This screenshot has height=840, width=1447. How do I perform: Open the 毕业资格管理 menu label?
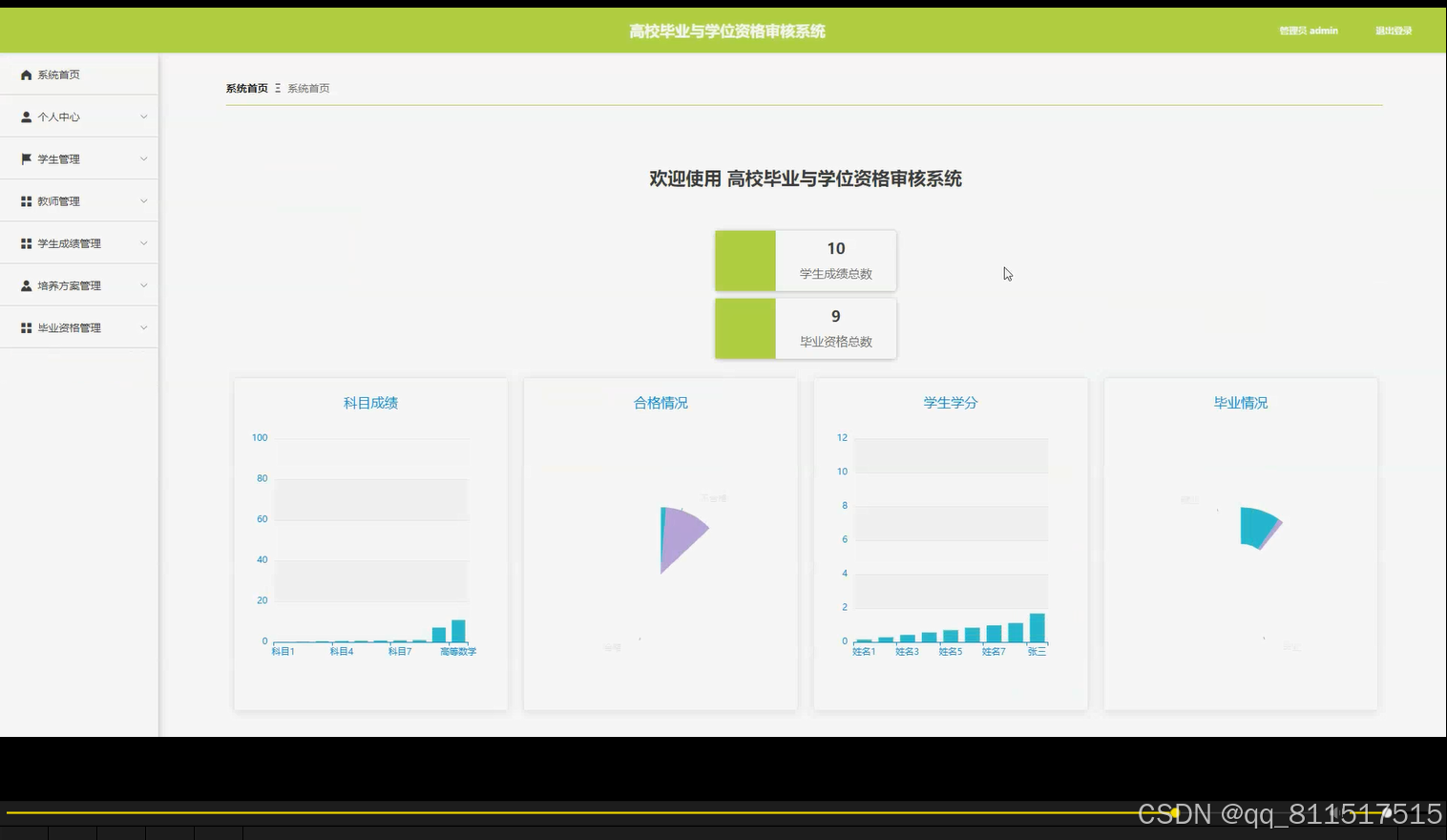pos(69,327)
